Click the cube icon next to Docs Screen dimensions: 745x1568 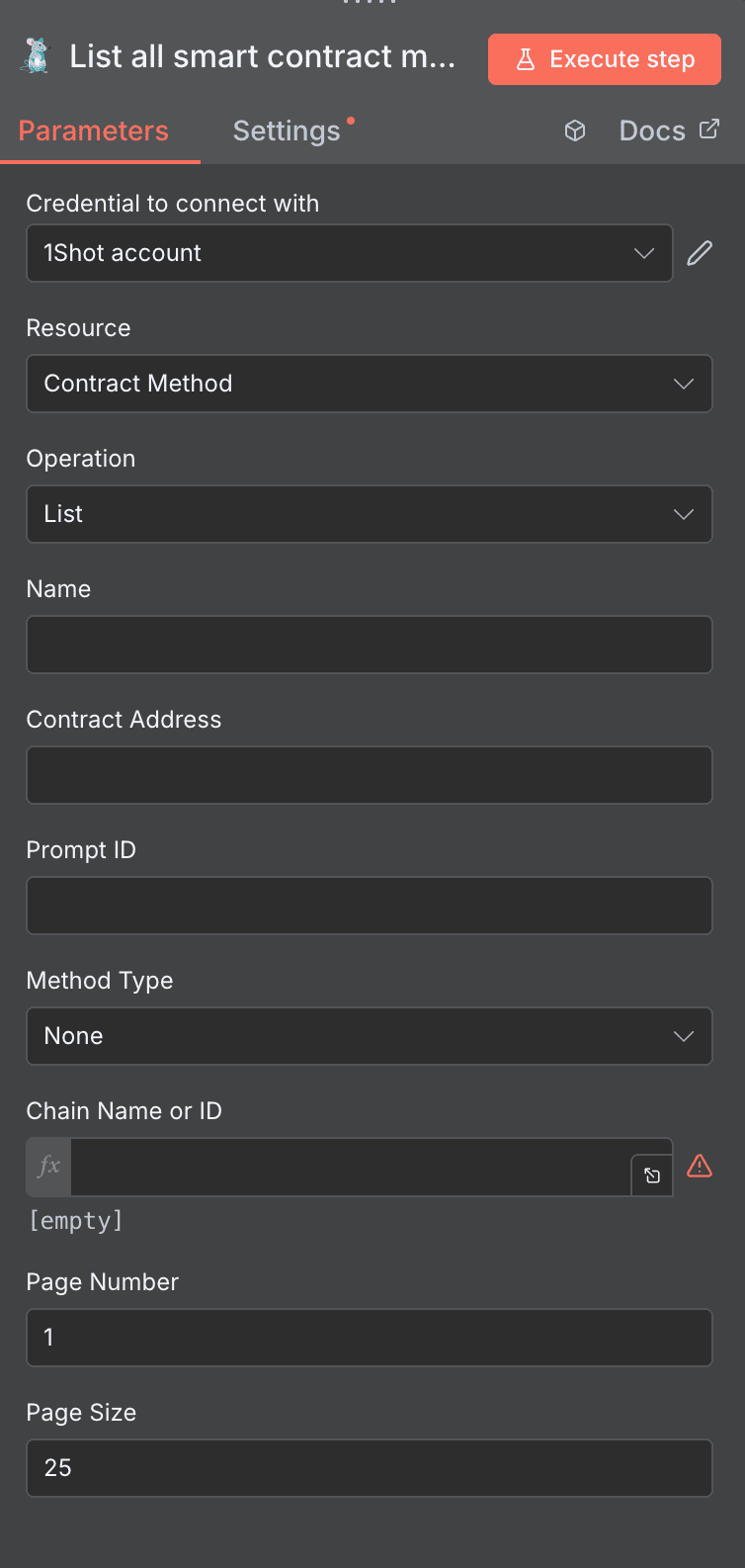pyautogui.click(x=575, y=130)
